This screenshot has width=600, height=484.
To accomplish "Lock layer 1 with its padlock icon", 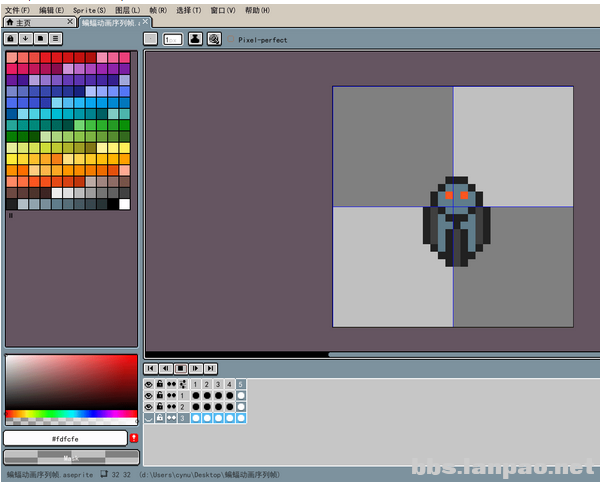I will [x=160, y=396].
